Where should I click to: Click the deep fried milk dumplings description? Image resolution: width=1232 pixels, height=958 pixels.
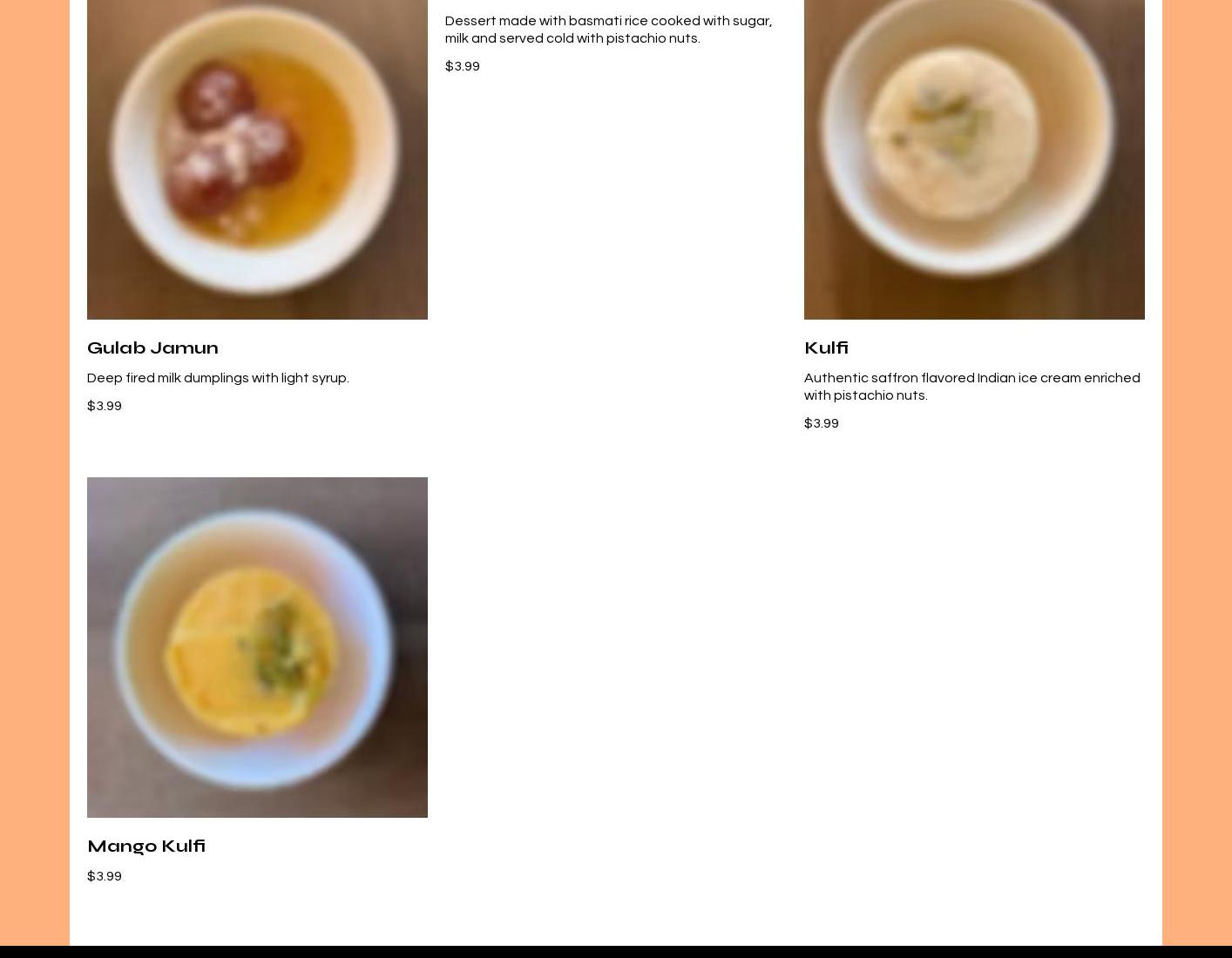pos(218,378)
